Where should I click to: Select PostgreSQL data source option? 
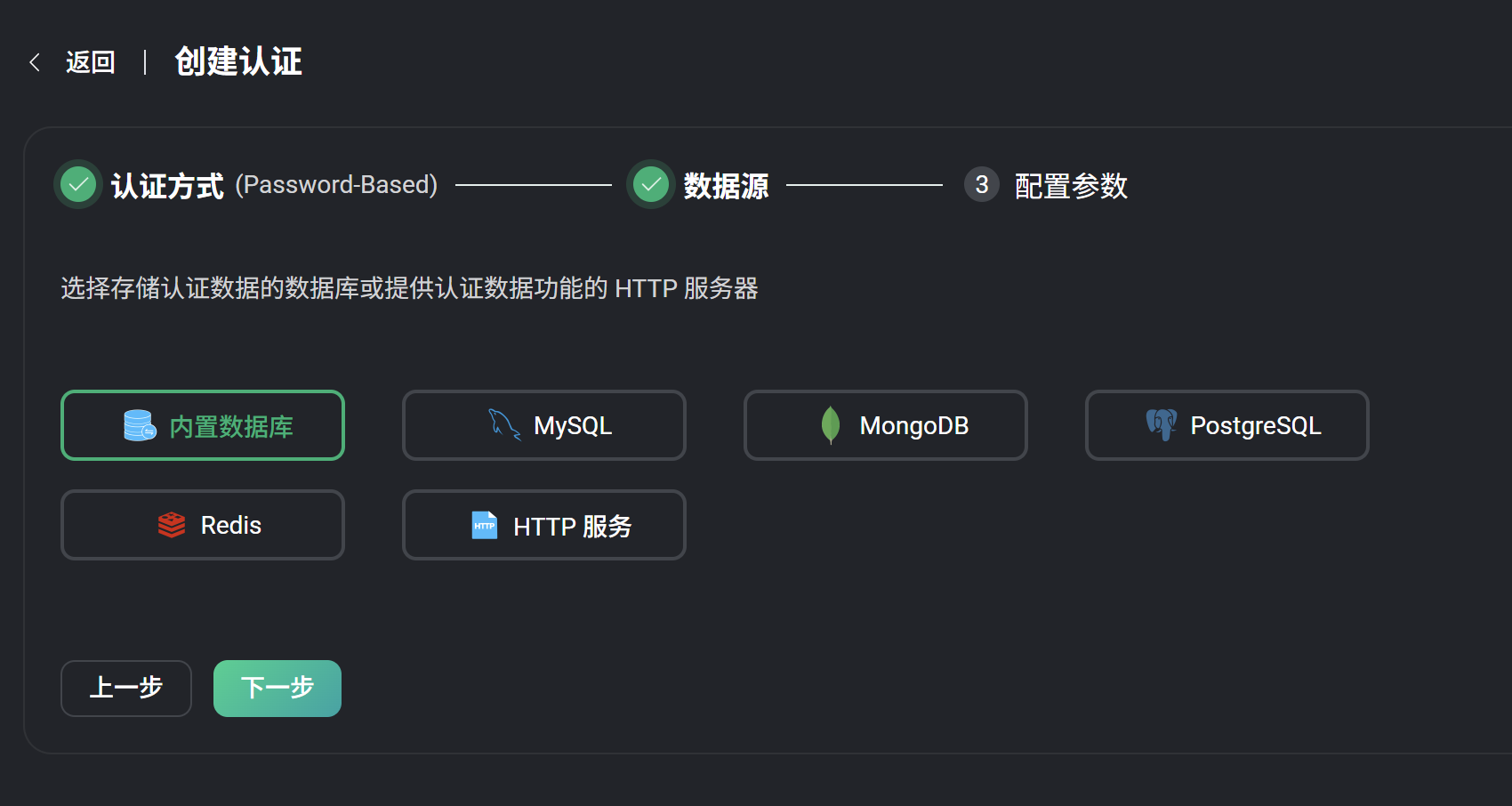1227,425
